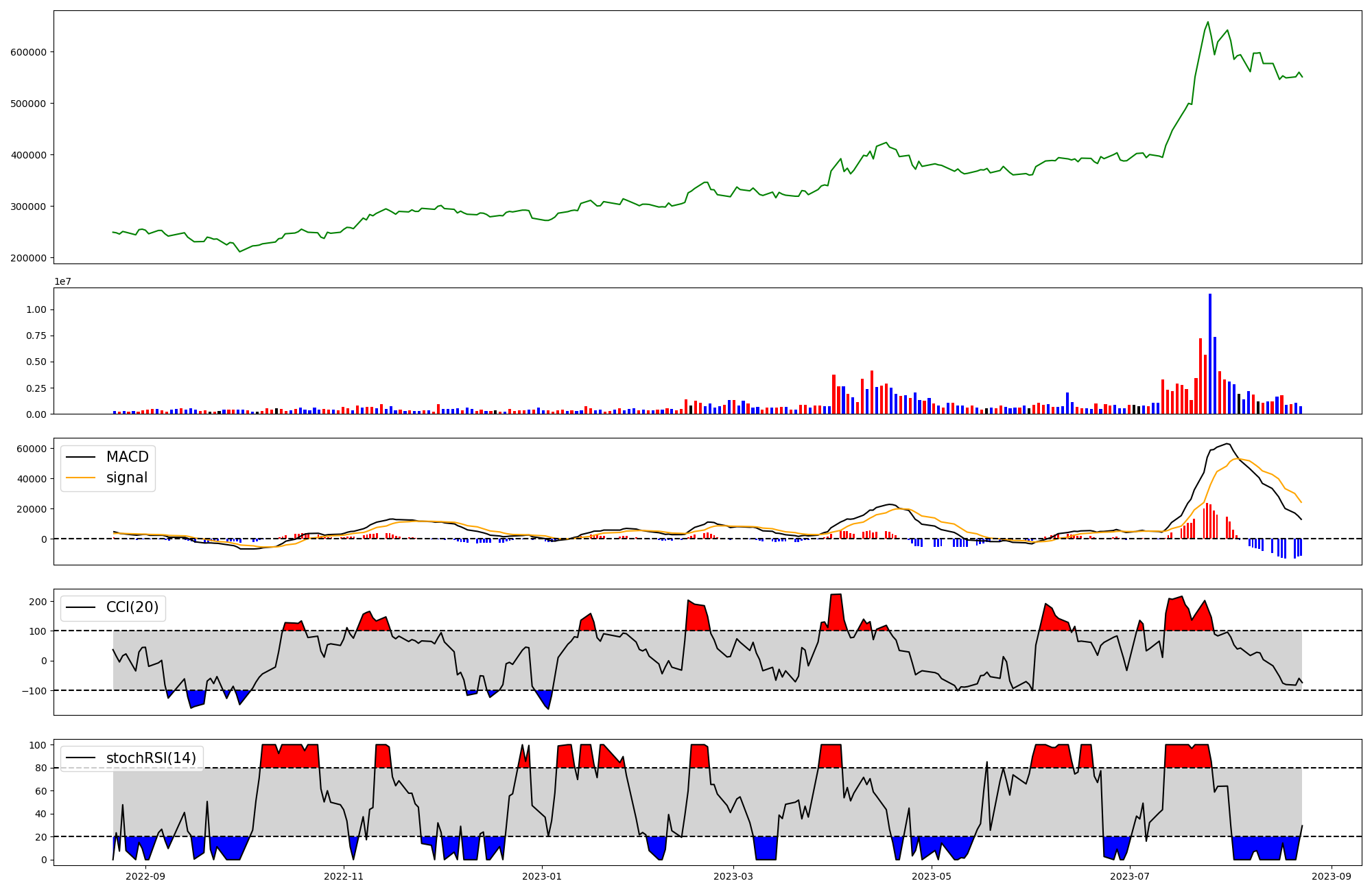This screenshot has width=1372, height=892.
Task: Click the 2023-07 date tick label
Action: pos(1130,876)
